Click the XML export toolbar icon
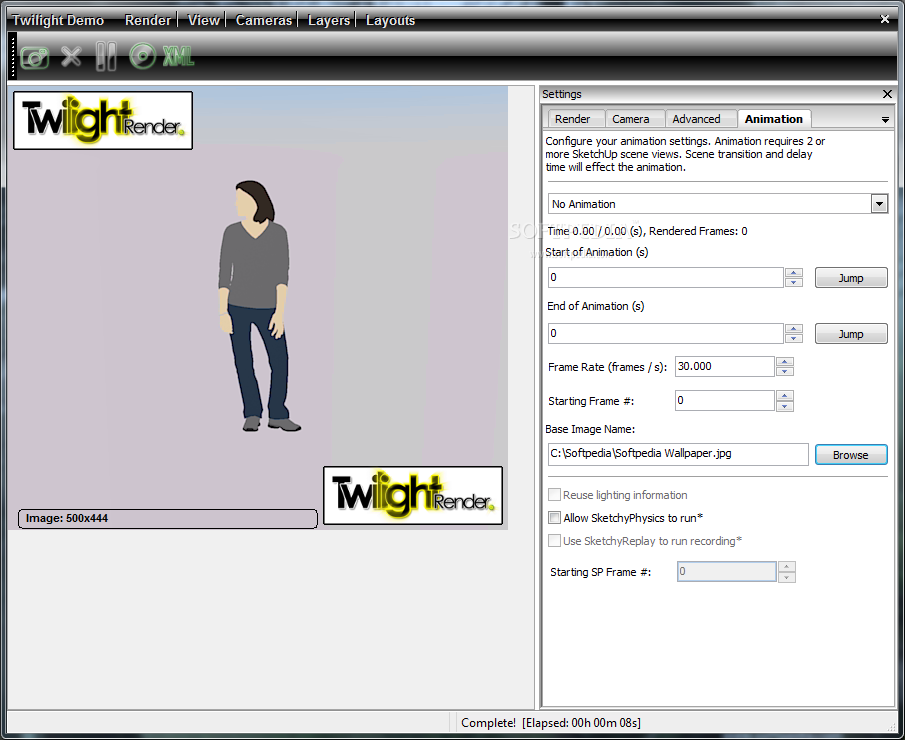Screen dimensions: 905x740 (178, 57)
